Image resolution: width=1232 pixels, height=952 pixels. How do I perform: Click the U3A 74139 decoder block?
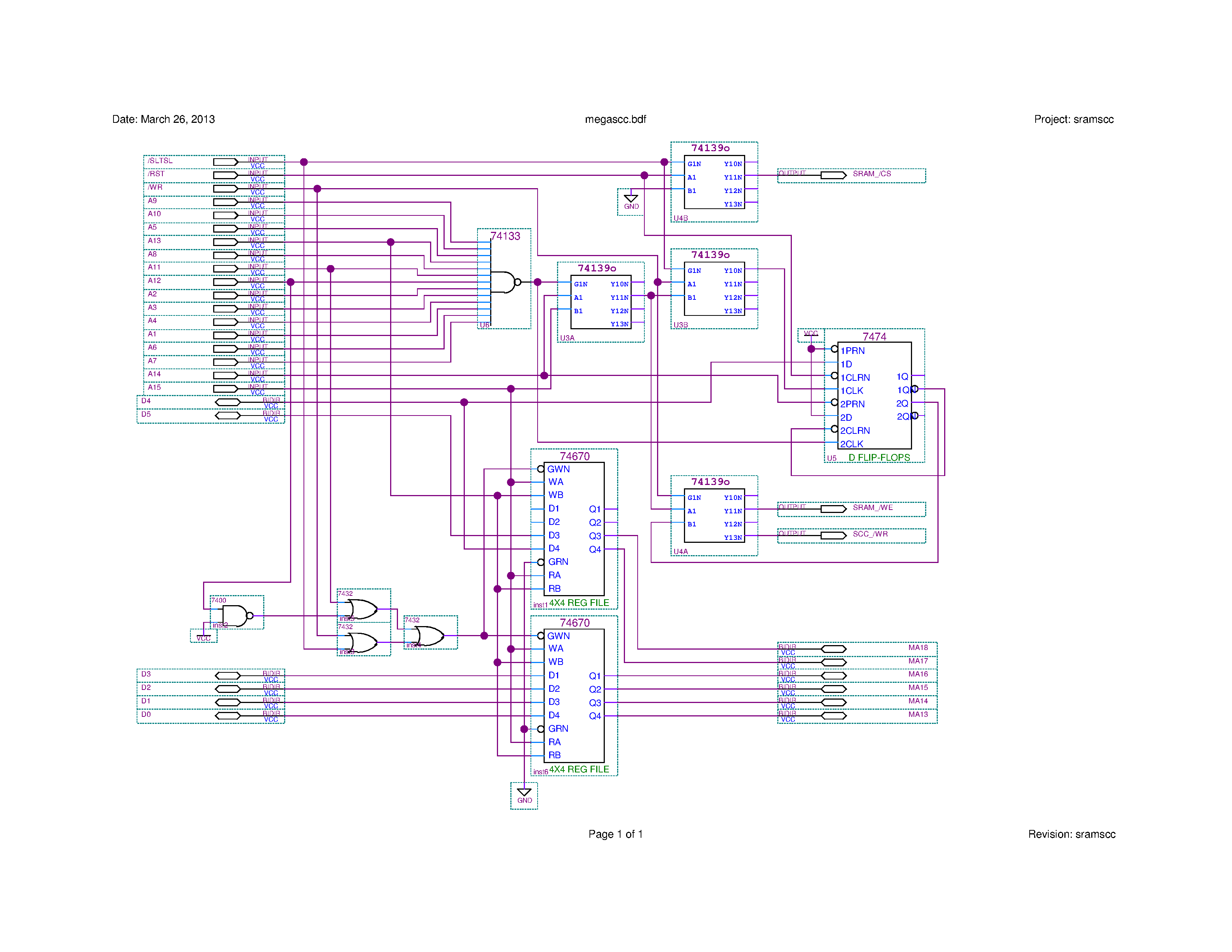(x=601, y=302)
